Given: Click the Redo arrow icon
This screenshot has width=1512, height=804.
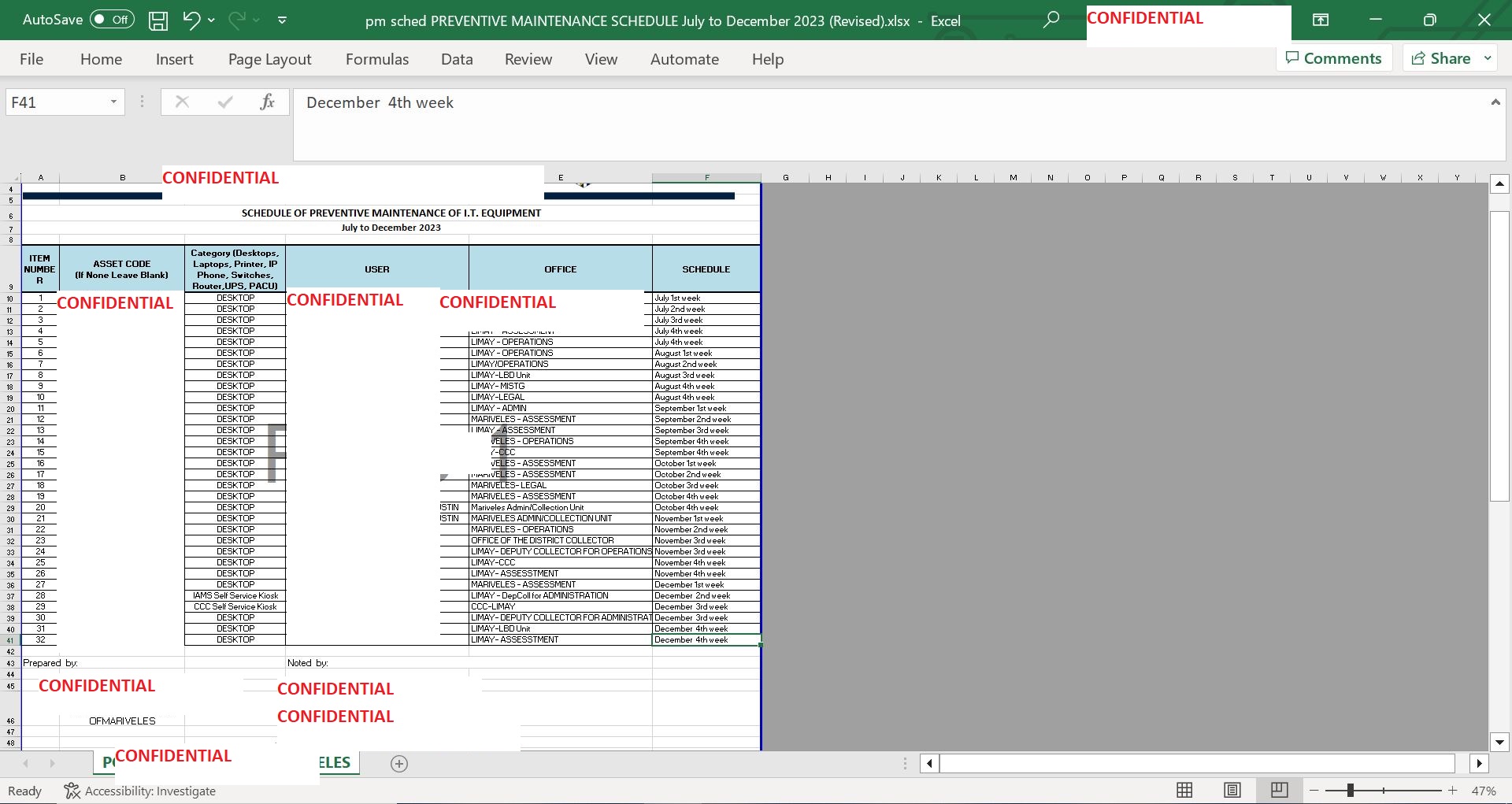Looking at the screenshot, I should click(236, 20).
